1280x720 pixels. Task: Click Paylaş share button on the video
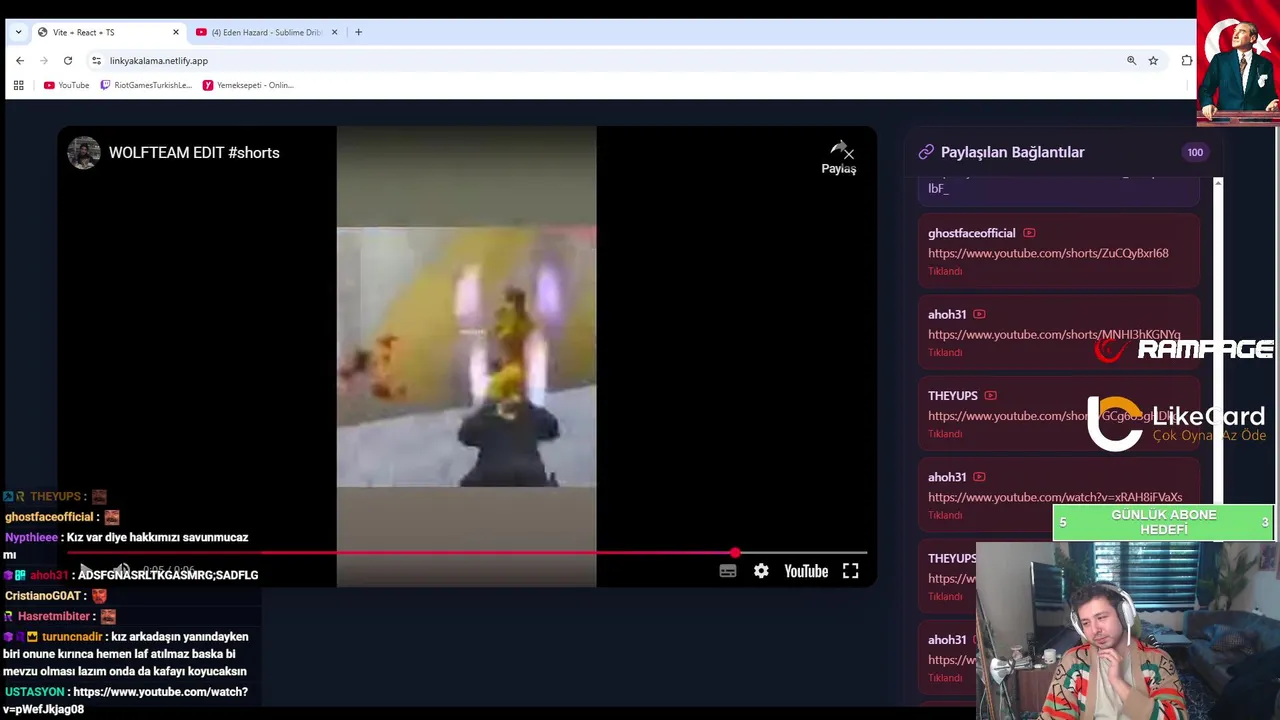point(838,158)
